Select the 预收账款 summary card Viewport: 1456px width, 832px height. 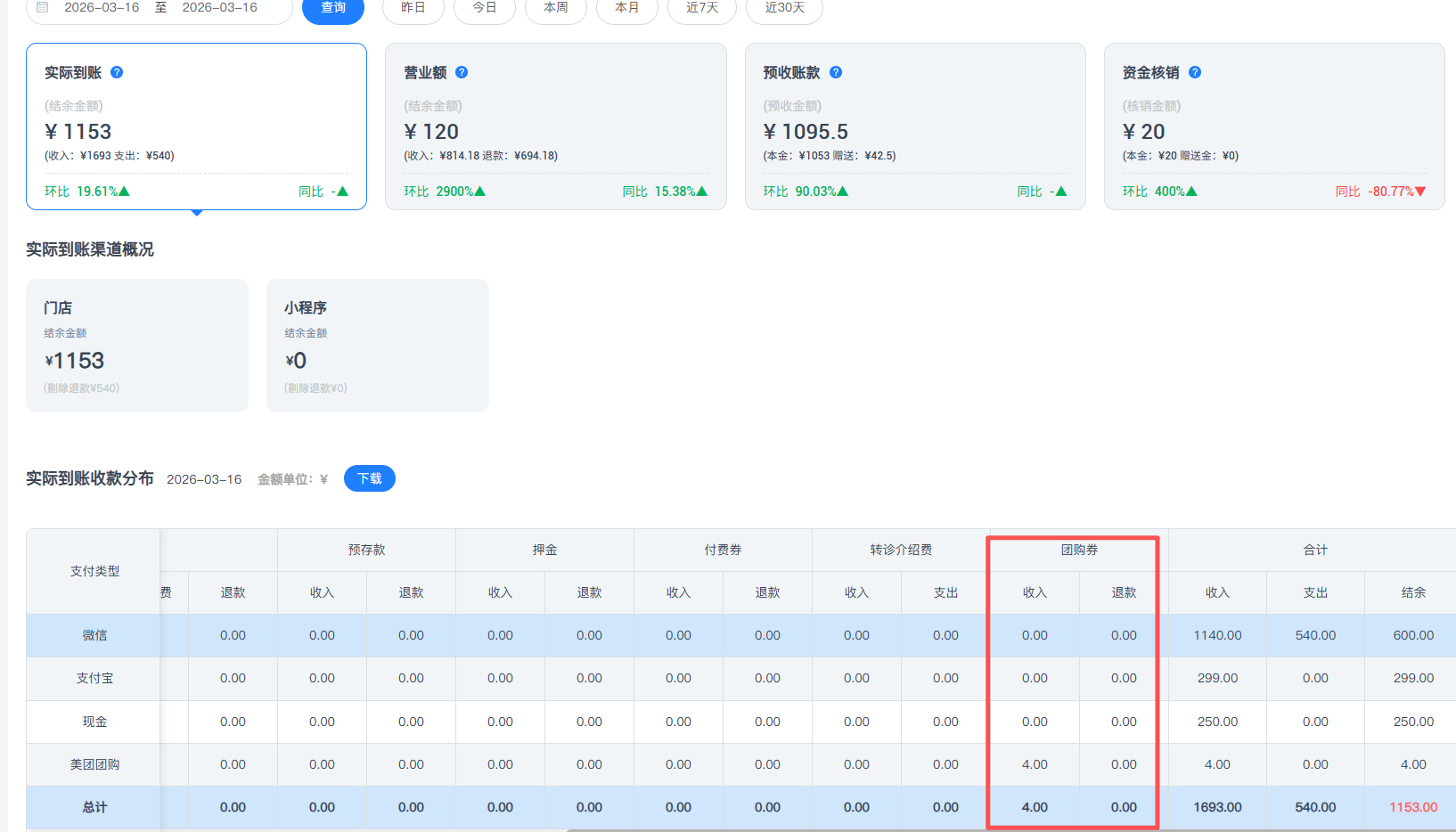[x=914, y=126]
